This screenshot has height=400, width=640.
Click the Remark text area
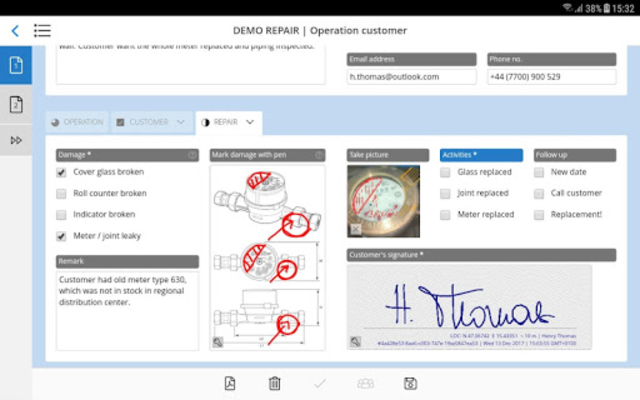point(127,311)
